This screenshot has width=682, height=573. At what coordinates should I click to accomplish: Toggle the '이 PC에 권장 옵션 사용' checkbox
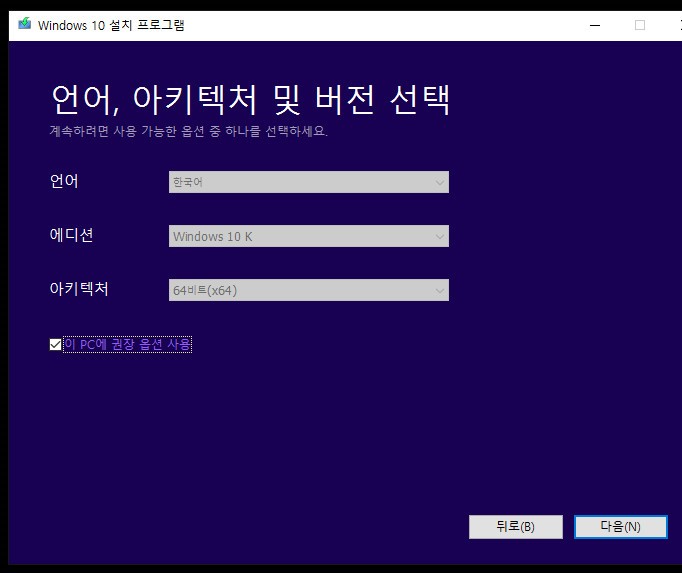pyautogui.click(x=55, y=345)
